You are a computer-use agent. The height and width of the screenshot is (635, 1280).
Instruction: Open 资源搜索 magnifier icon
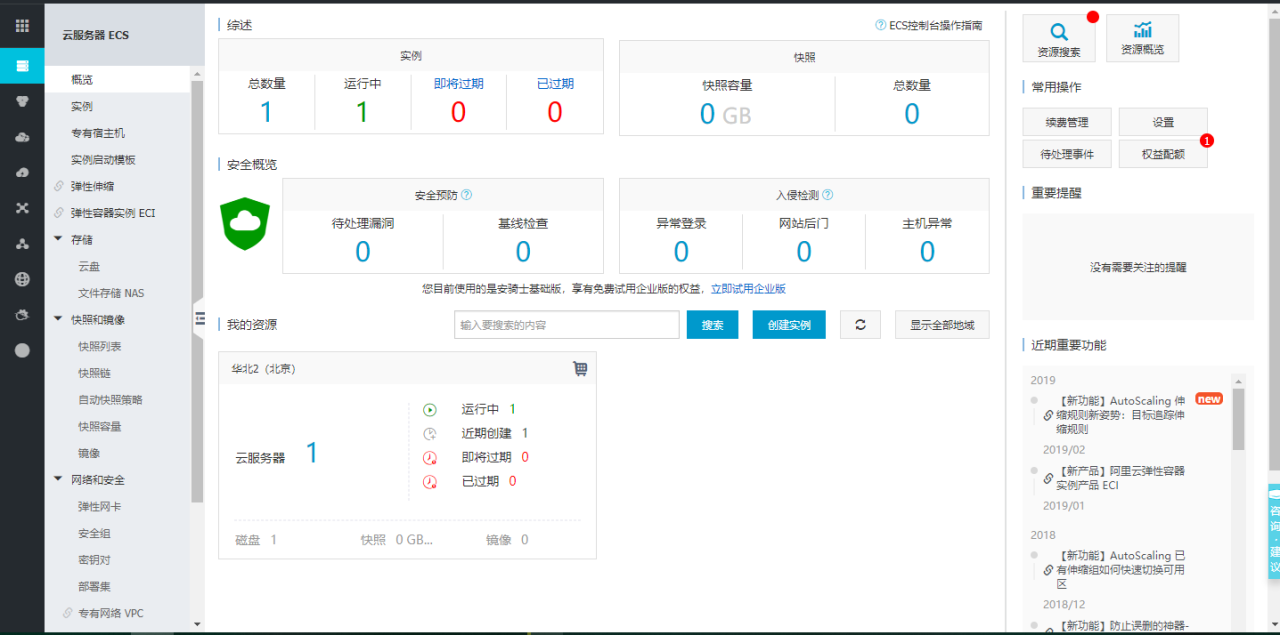(x=1058, y=32)
